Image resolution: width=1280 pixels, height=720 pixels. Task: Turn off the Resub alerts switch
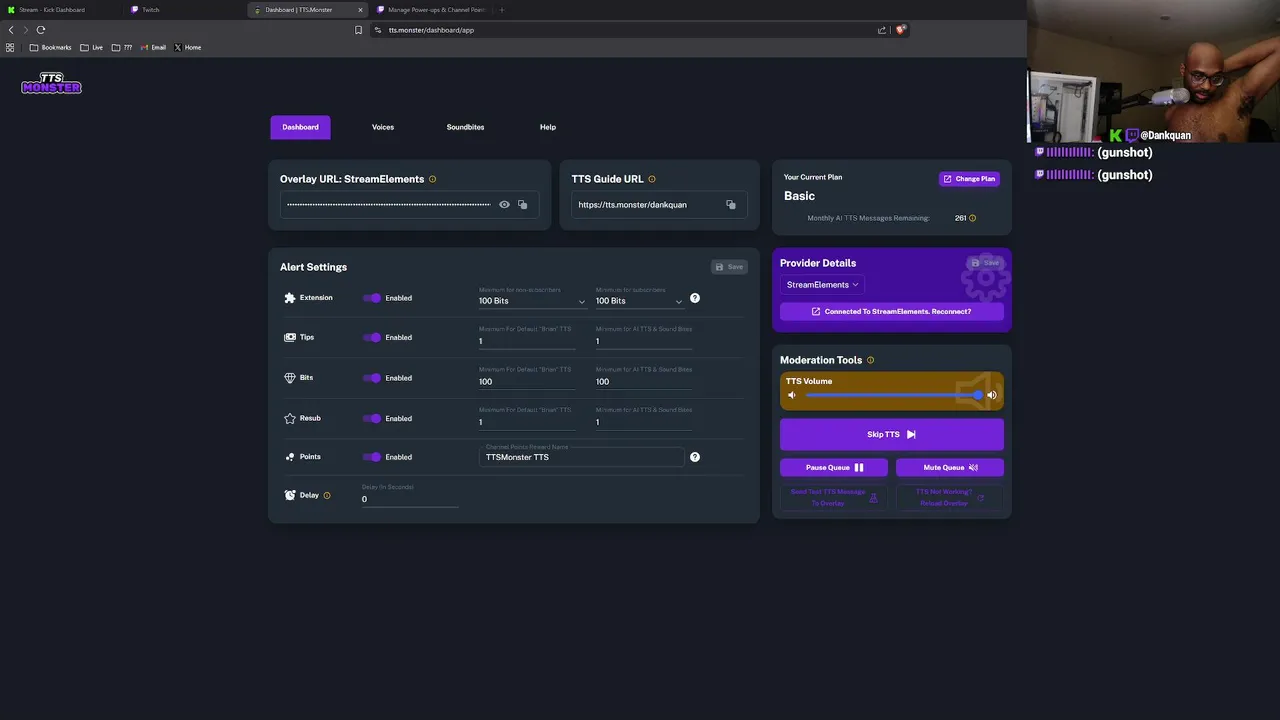click(x=372, y=418)
